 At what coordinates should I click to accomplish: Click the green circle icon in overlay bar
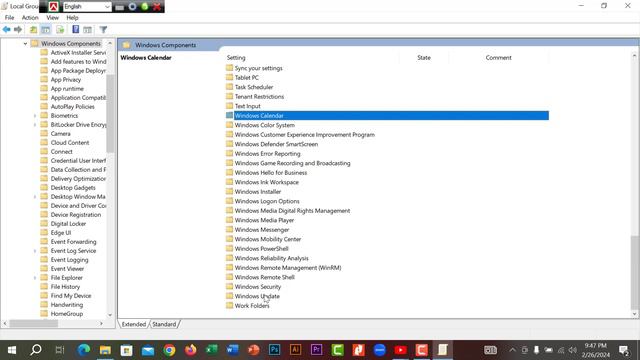tap(144, 7)
